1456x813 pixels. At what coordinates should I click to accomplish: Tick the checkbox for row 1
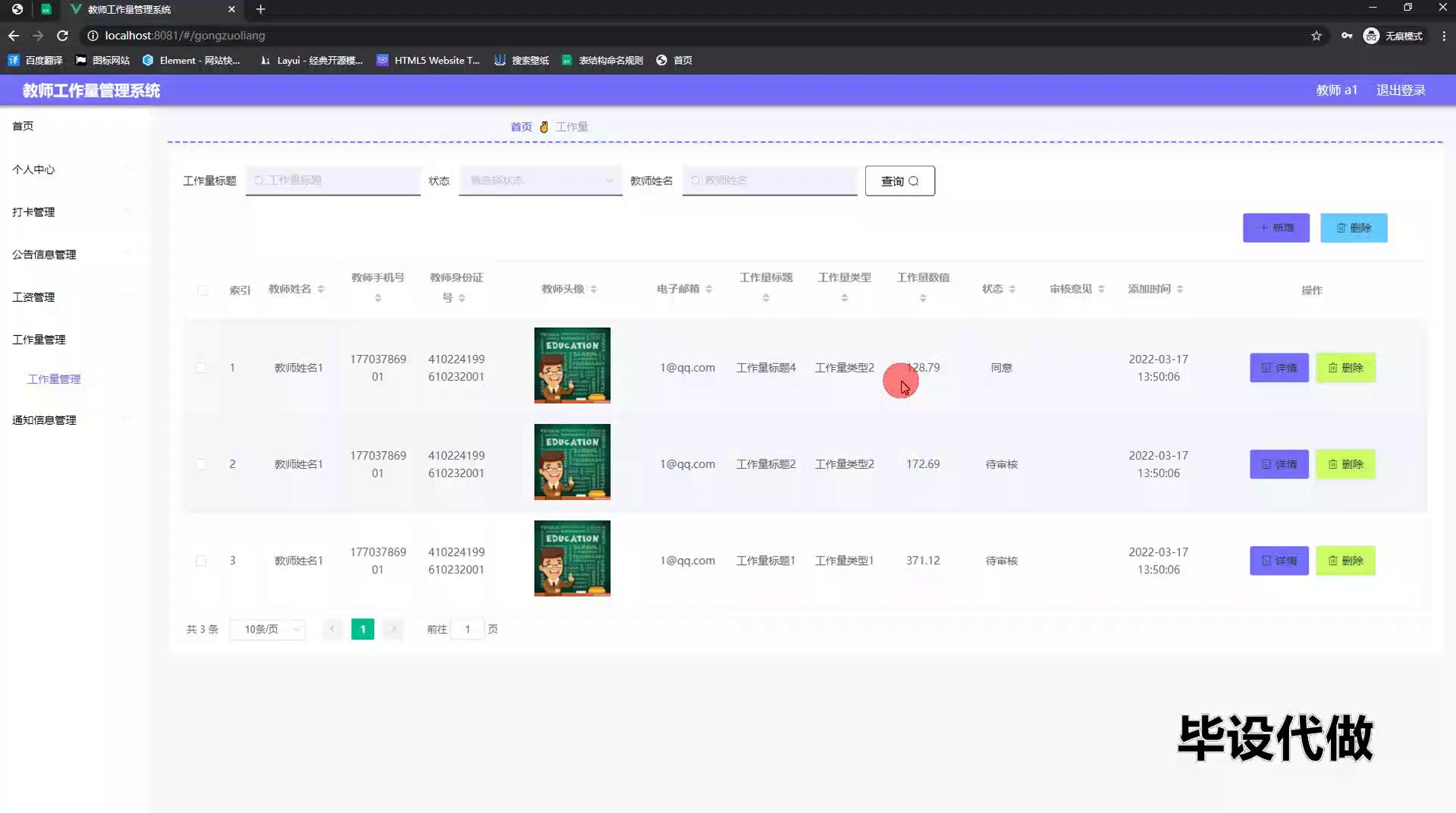(x=201, y=368)
